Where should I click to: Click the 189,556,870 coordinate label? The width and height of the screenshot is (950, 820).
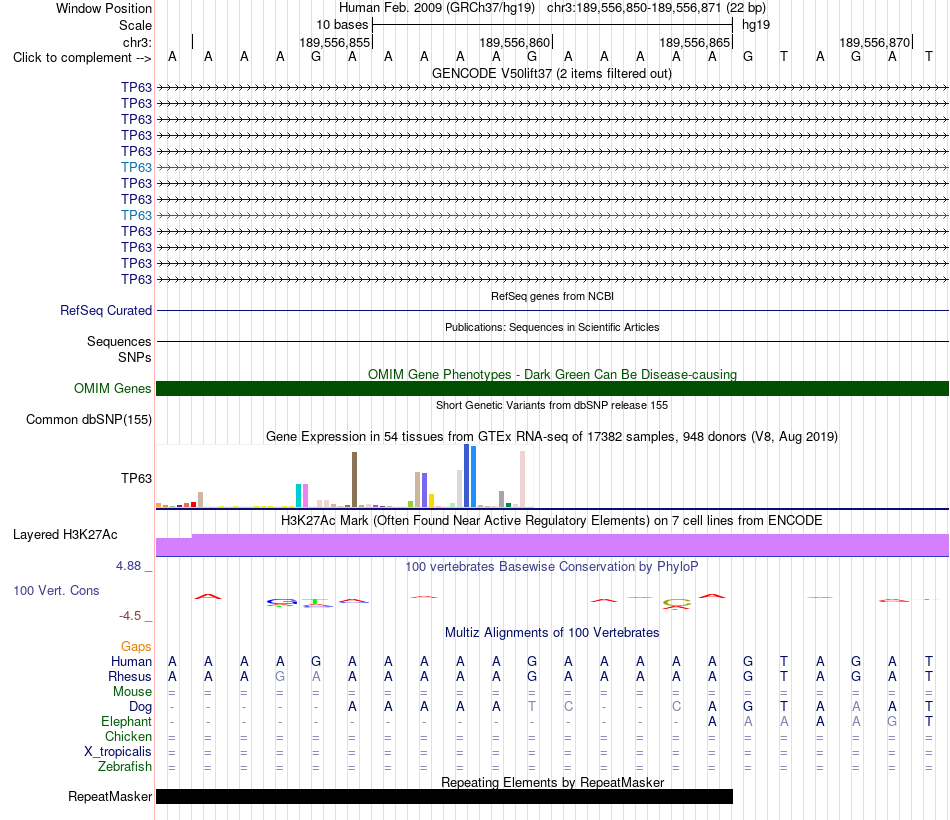click(x=874, y=42)
